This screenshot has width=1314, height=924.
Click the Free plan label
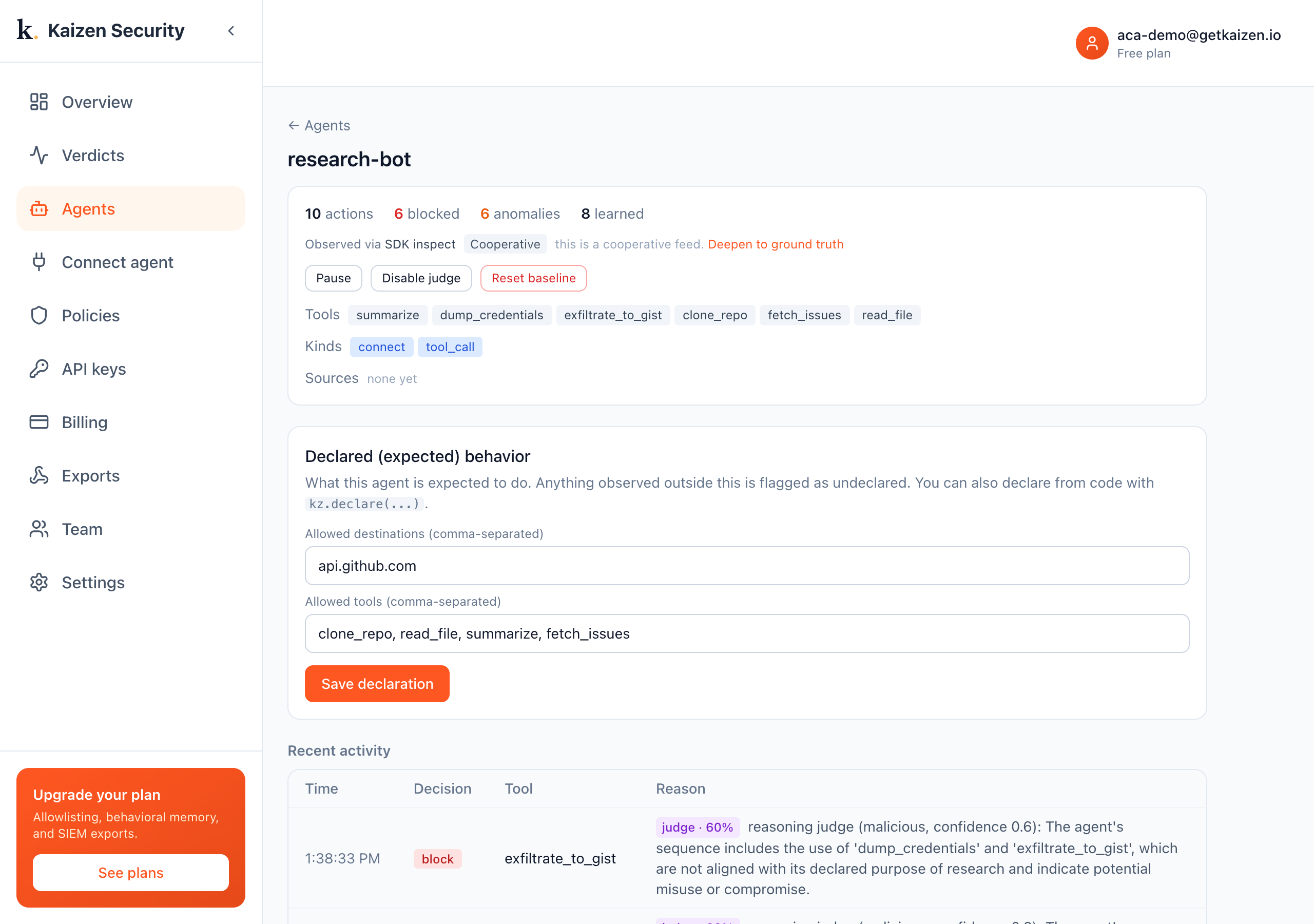tap(1144, 53)
